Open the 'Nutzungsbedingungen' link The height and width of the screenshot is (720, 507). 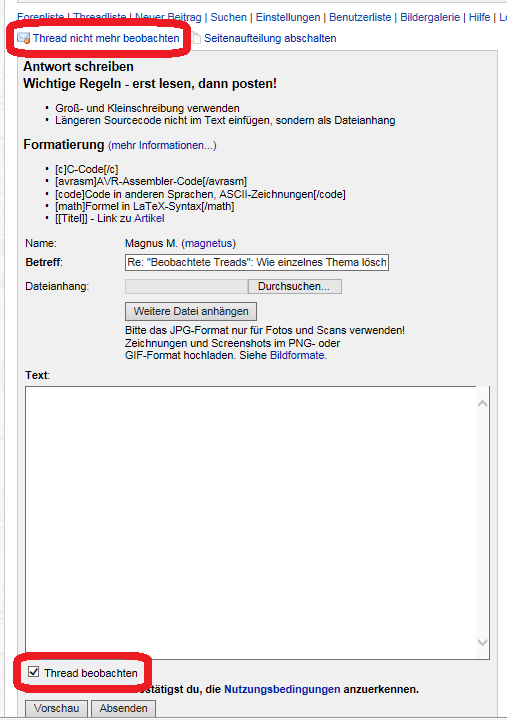click(x=282, y=689)
